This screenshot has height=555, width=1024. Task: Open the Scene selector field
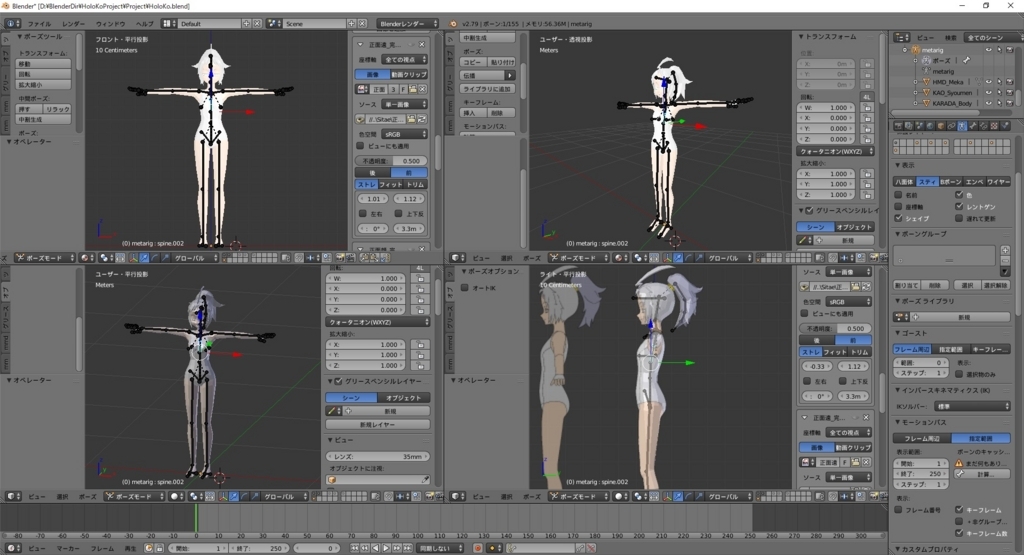click(315, 24)
